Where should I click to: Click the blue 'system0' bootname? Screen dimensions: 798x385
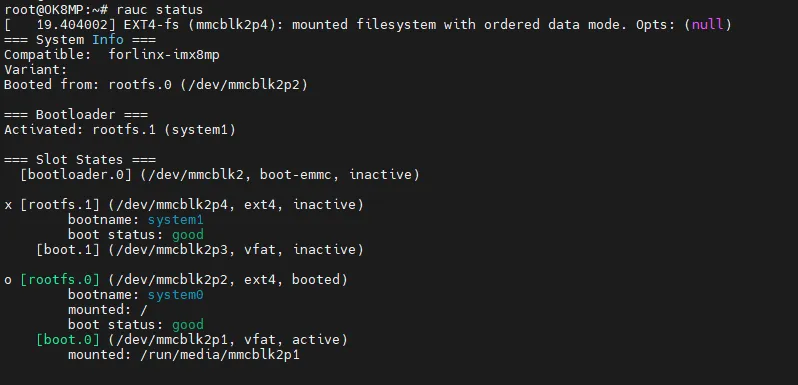coord(176,294)
